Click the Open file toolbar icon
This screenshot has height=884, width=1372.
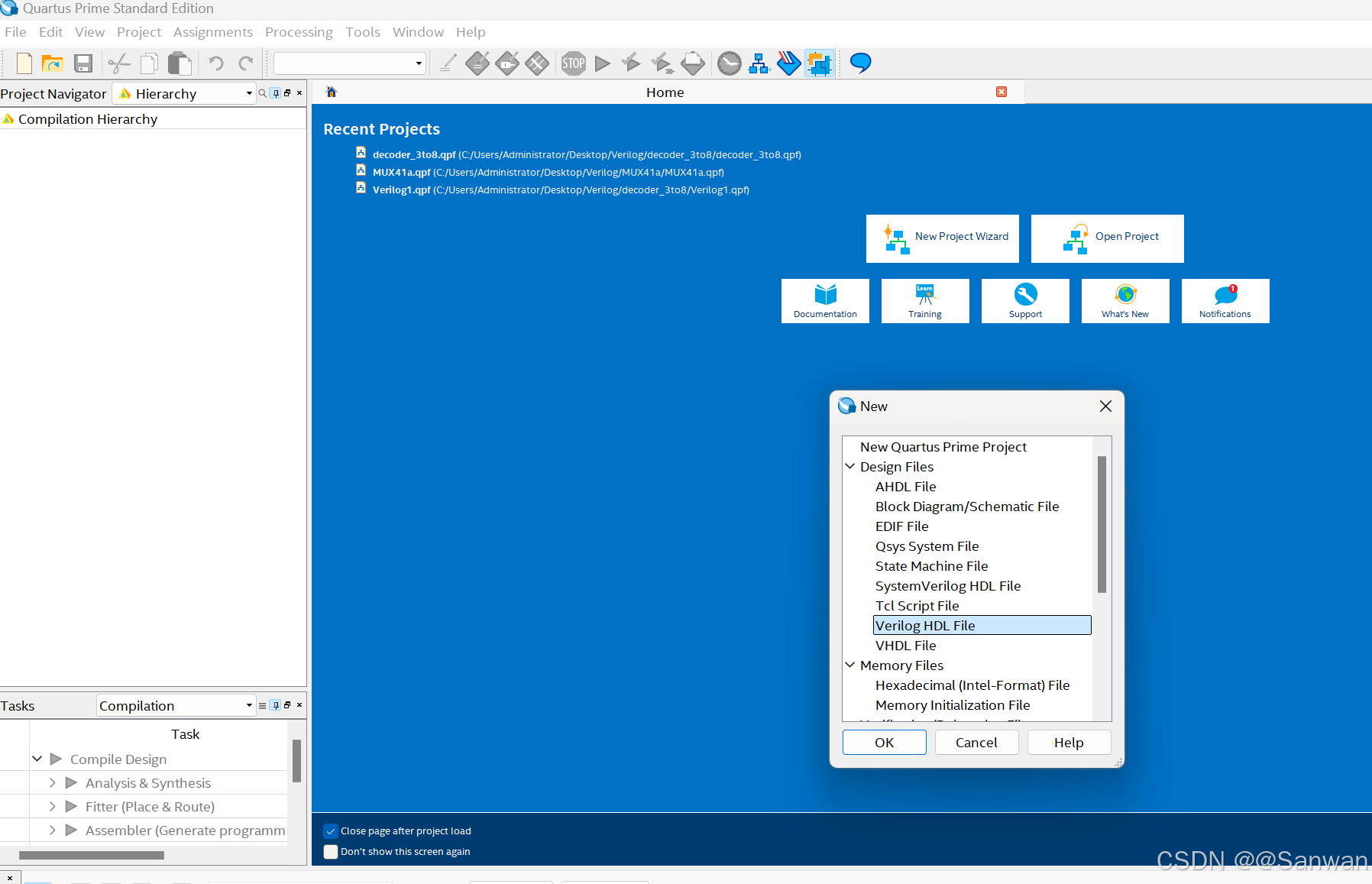52,63
